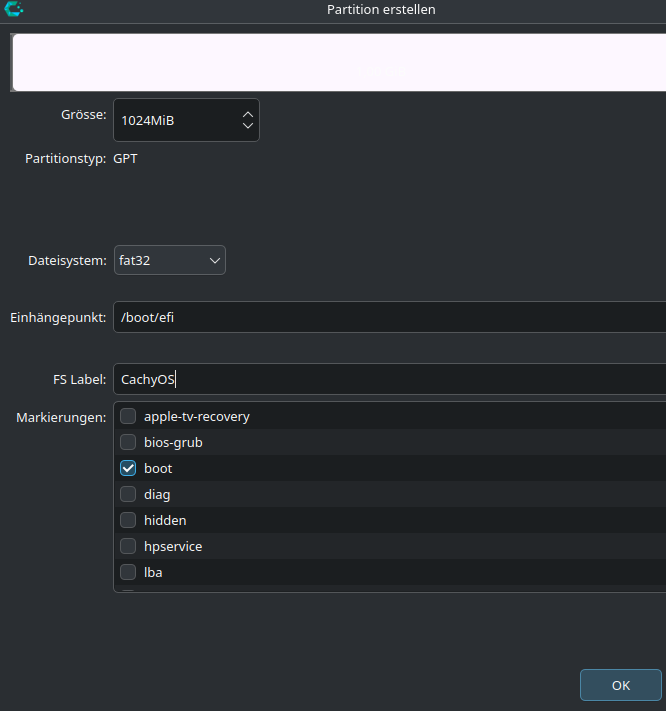Click the partition size bar at top
The height and width of the screenshot is (711, 666).
tap(338, 62)
